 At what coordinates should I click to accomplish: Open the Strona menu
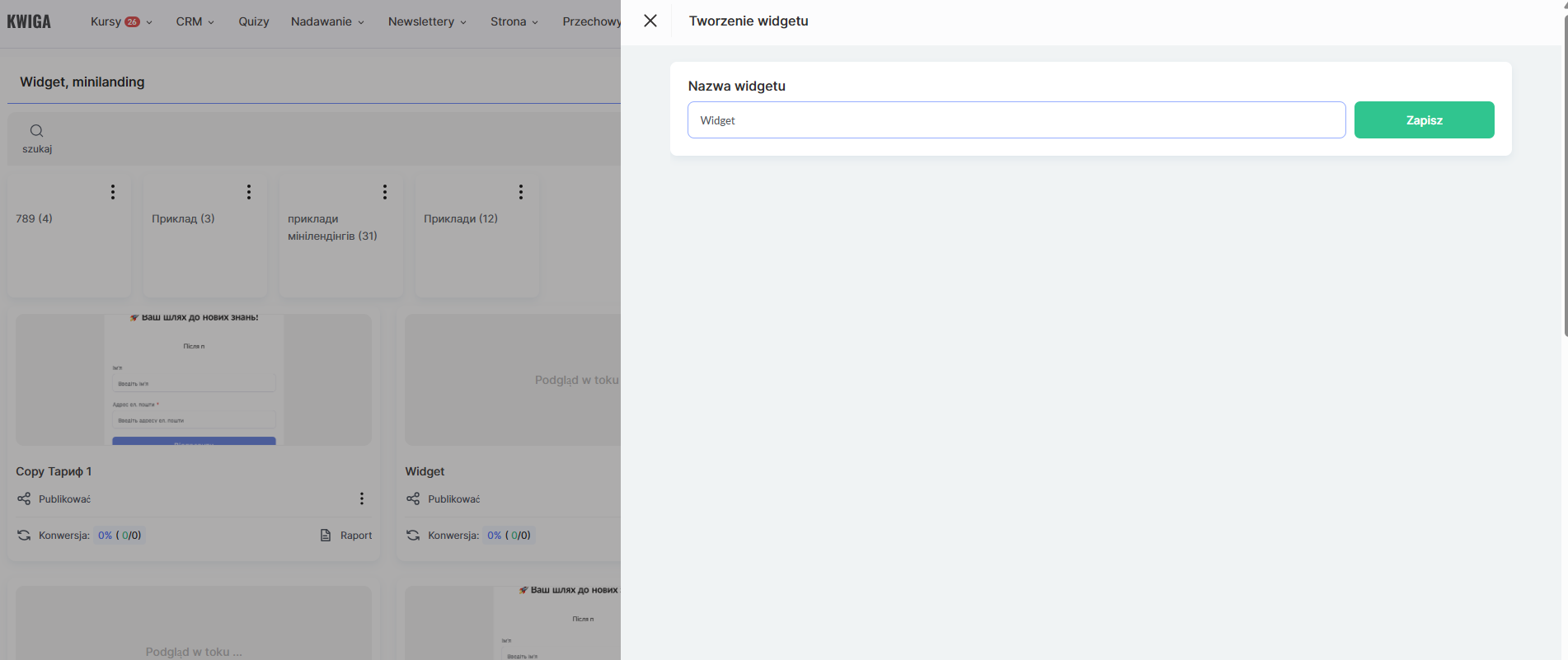[x=514, y=21]
